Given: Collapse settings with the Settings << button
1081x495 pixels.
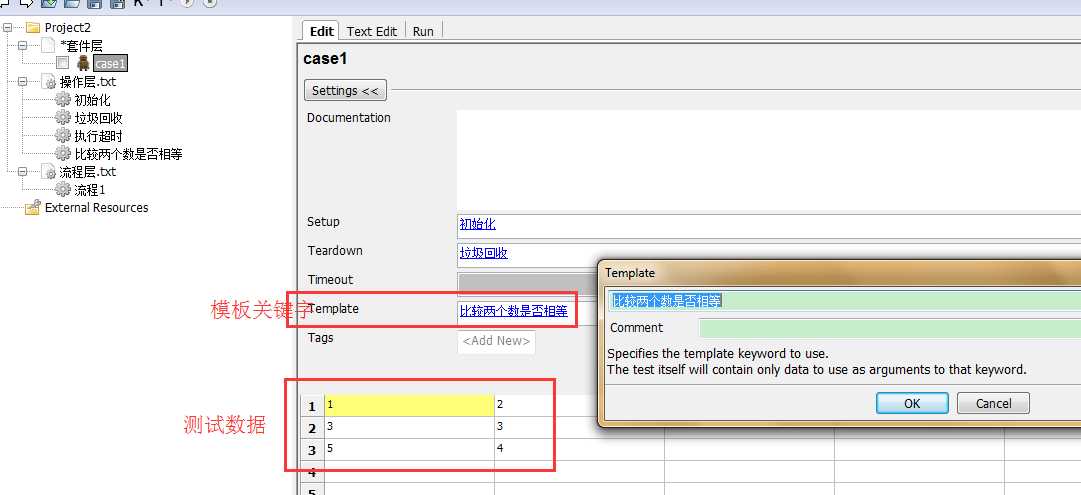Looking at the screenshot, I should [x=345, y=90].
